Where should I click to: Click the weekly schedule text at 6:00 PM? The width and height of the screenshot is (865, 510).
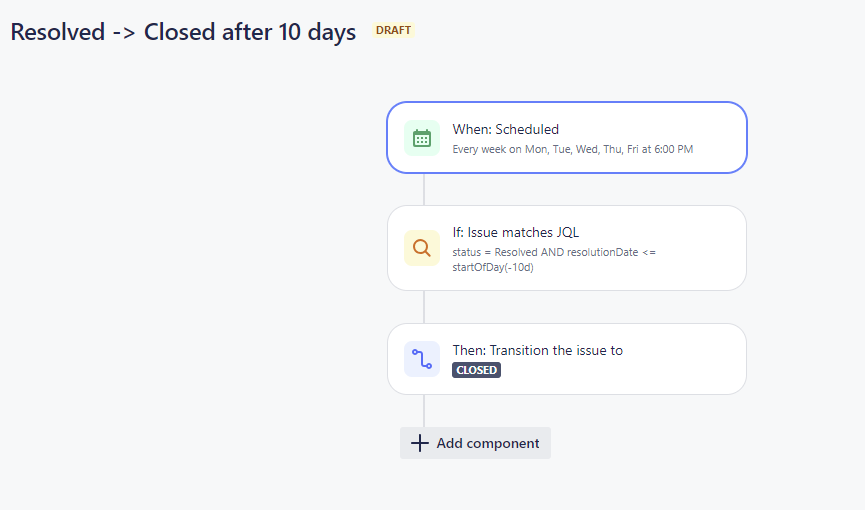(x=573, y=149)
